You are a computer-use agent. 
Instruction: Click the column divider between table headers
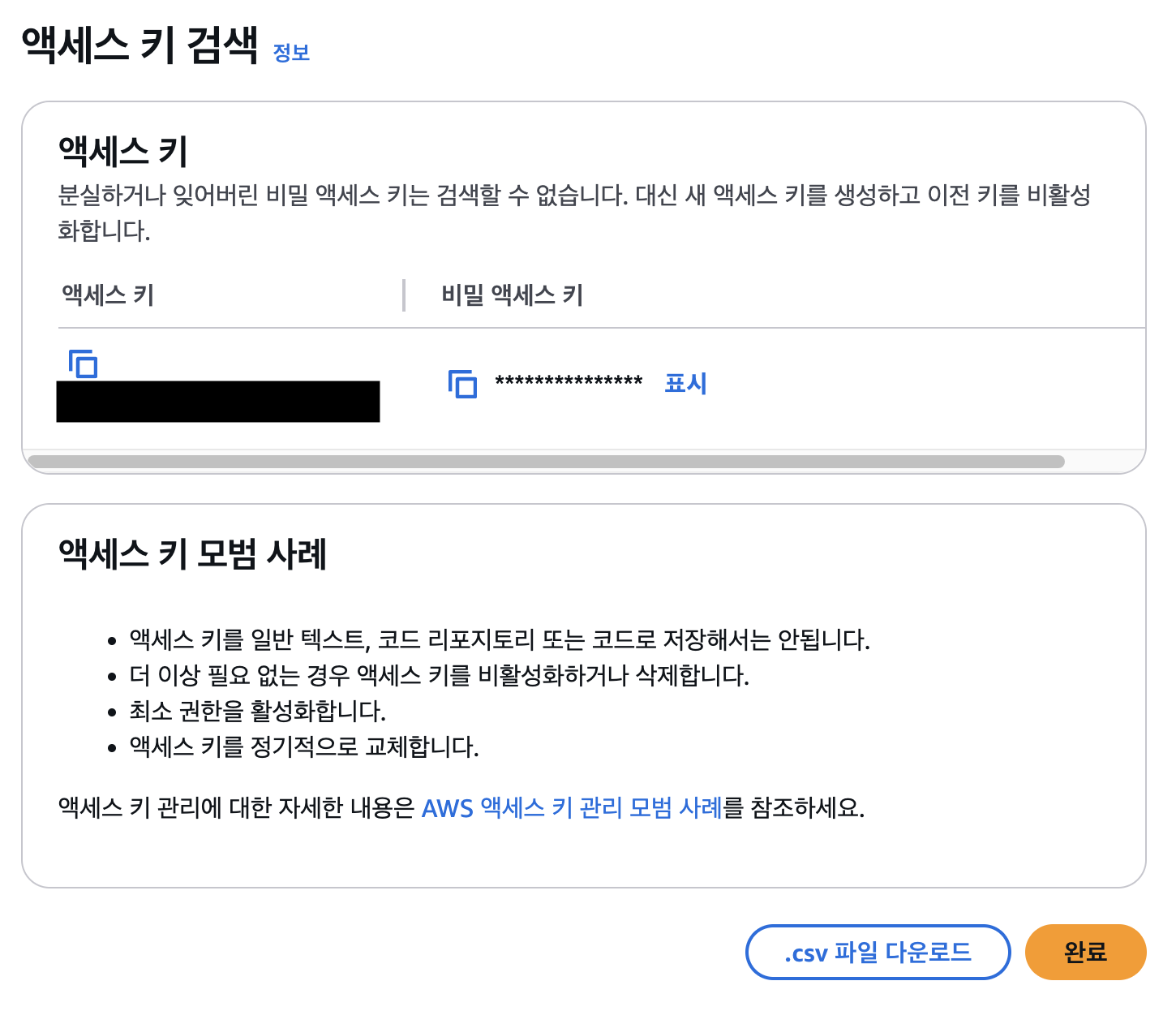(x=403, y=295)
